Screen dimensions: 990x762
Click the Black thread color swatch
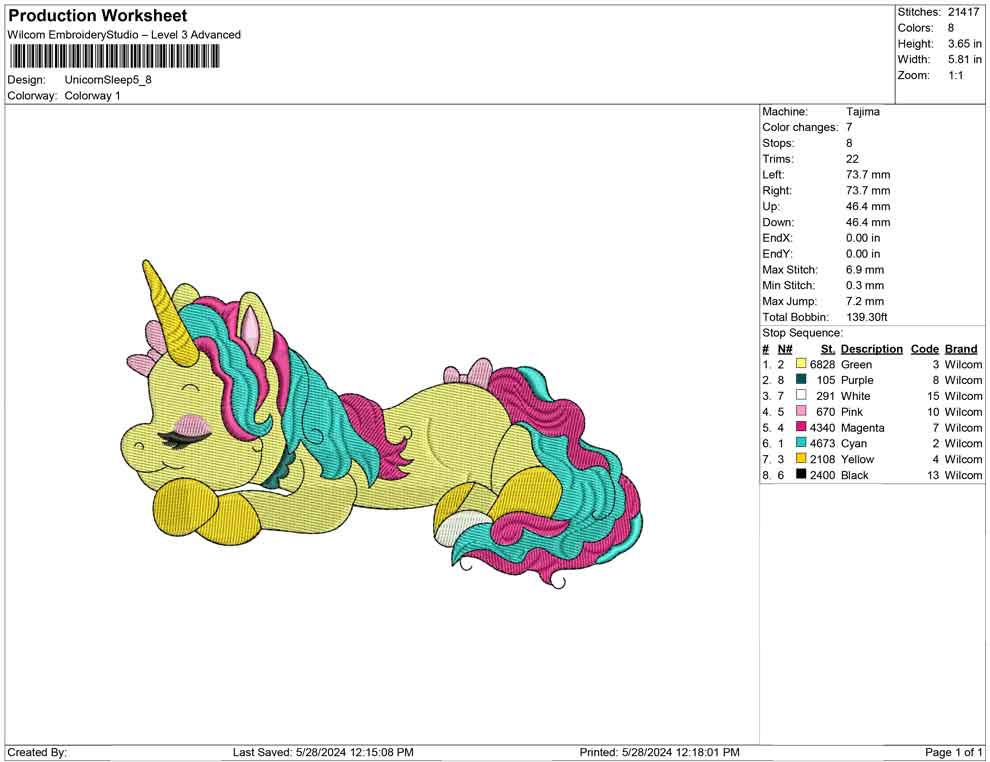point(801,474)
